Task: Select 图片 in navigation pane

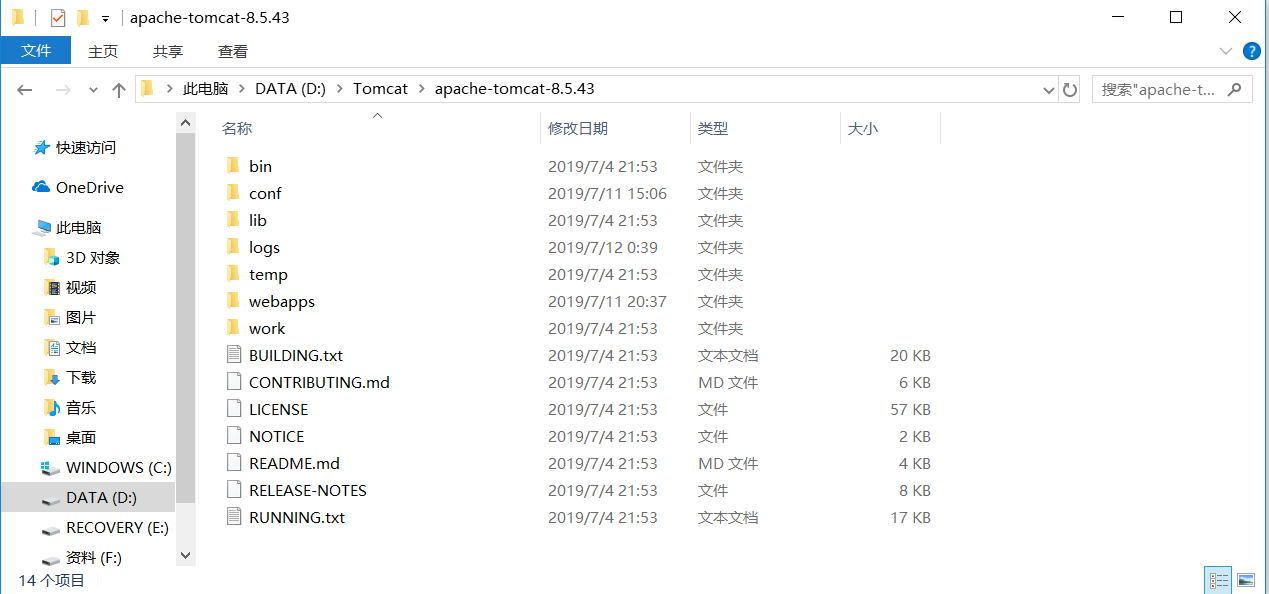Action: point(81,318)
